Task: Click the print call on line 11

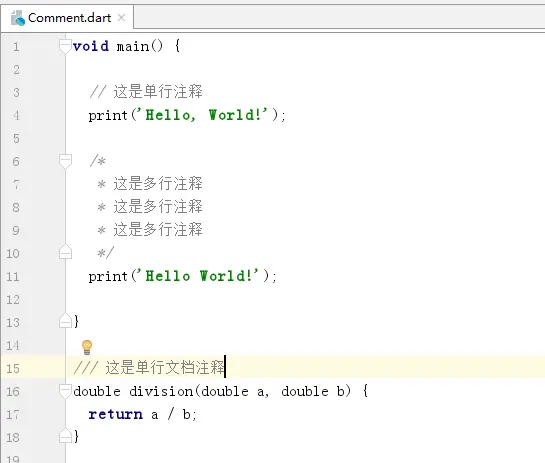Action: tap(108, 277)
